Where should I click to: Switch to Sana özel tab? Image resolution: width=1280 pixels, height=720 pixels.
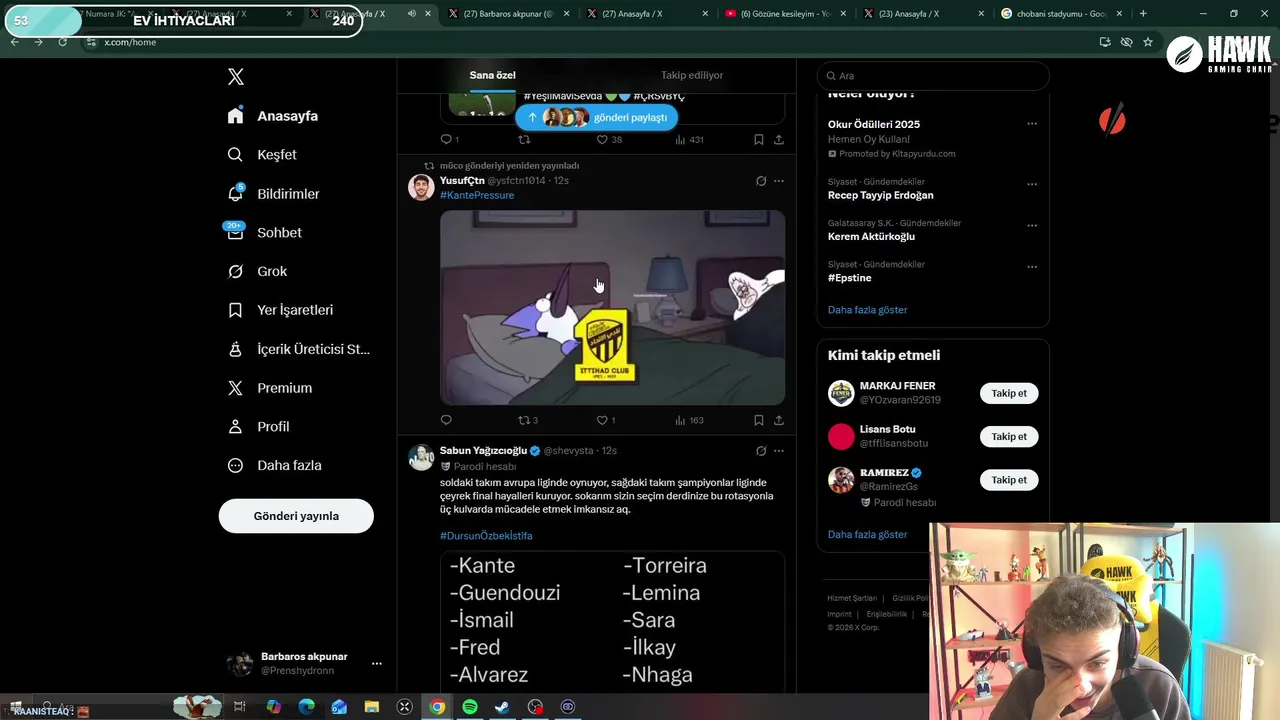492,75
